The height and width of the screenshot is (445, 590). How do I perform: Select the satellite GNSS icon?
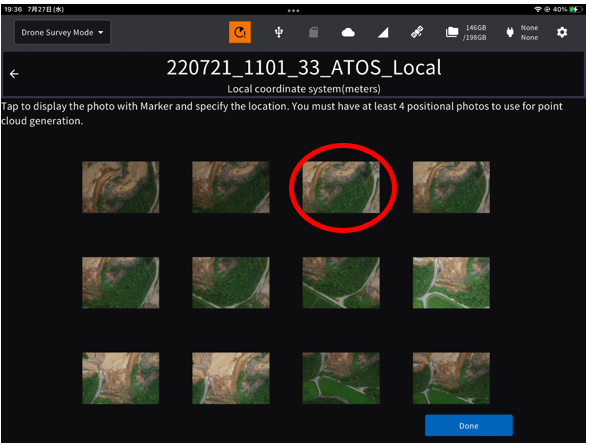coord(417,32)
